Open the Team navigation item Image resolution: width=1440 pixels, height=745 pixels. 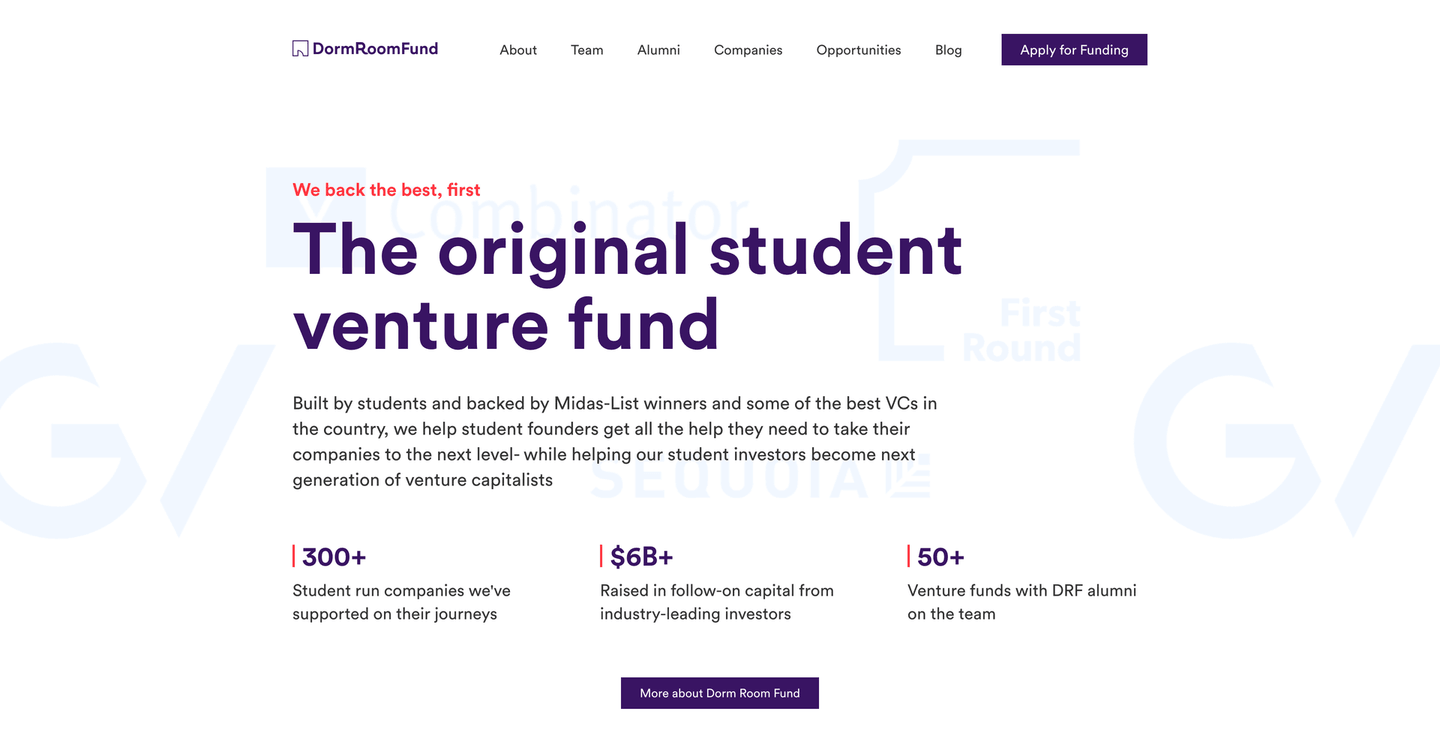click(587, 49)
